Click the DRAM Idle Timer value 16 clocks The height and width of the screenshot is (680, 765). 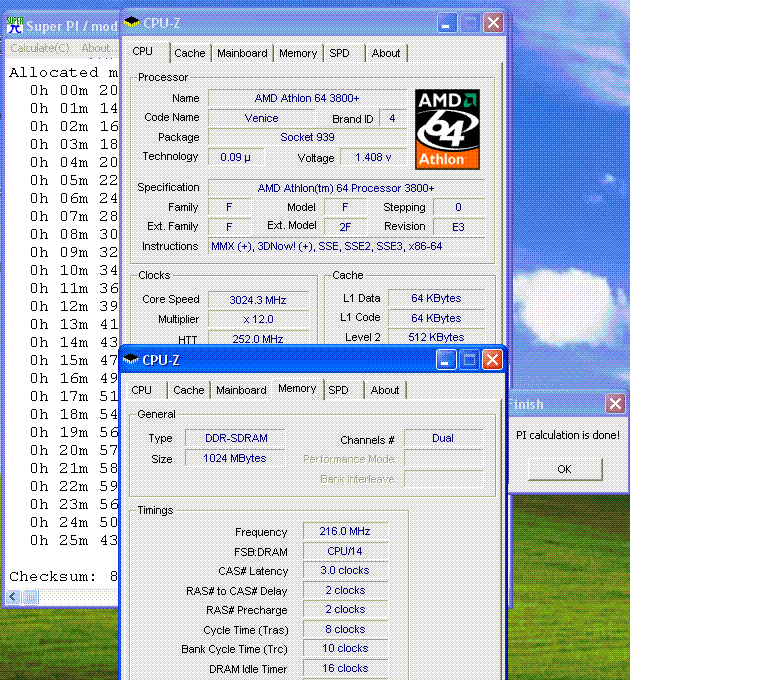click(x=345, y=668)
